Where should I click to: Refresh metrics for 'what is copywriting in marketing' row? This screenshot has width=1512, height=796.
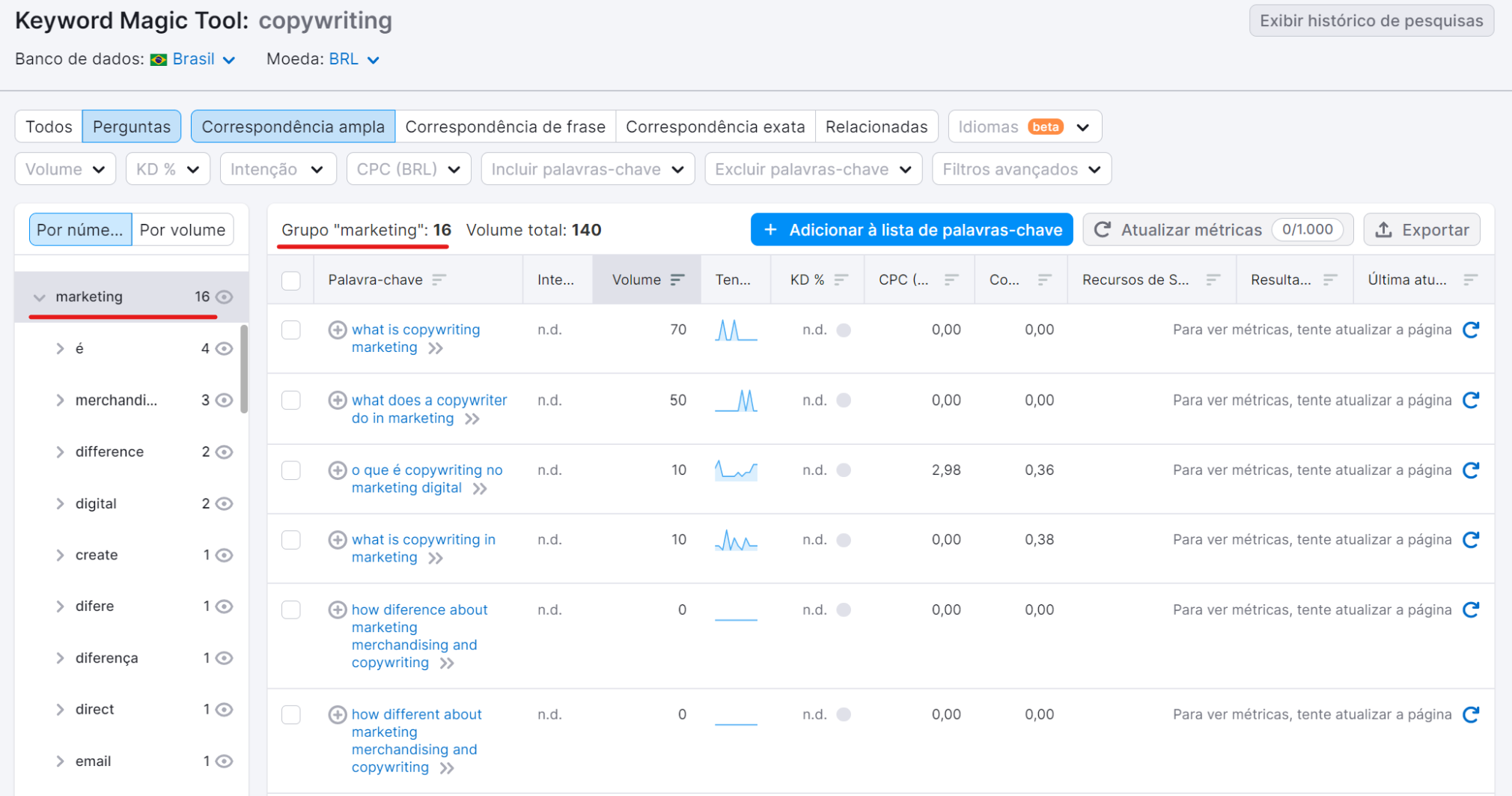point(1471,539)
